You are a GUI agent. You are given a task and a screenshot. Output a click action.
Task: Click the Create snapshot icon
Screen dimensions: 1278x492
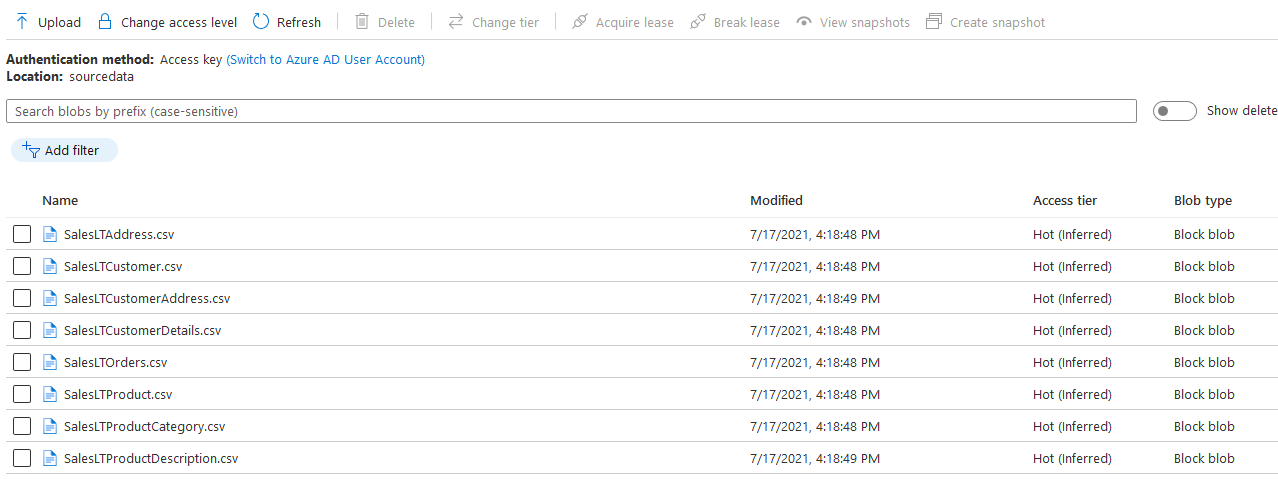(x=934, y=22)
